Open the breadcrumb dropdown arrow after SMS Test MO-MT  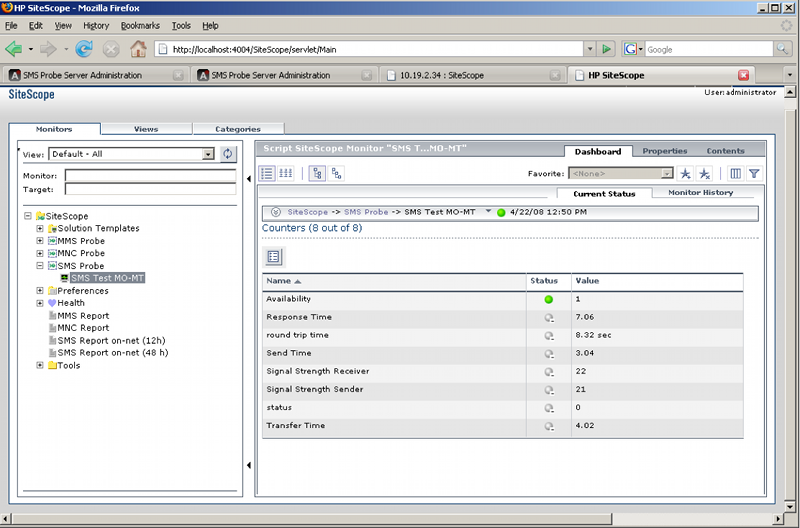coord(488,211)
